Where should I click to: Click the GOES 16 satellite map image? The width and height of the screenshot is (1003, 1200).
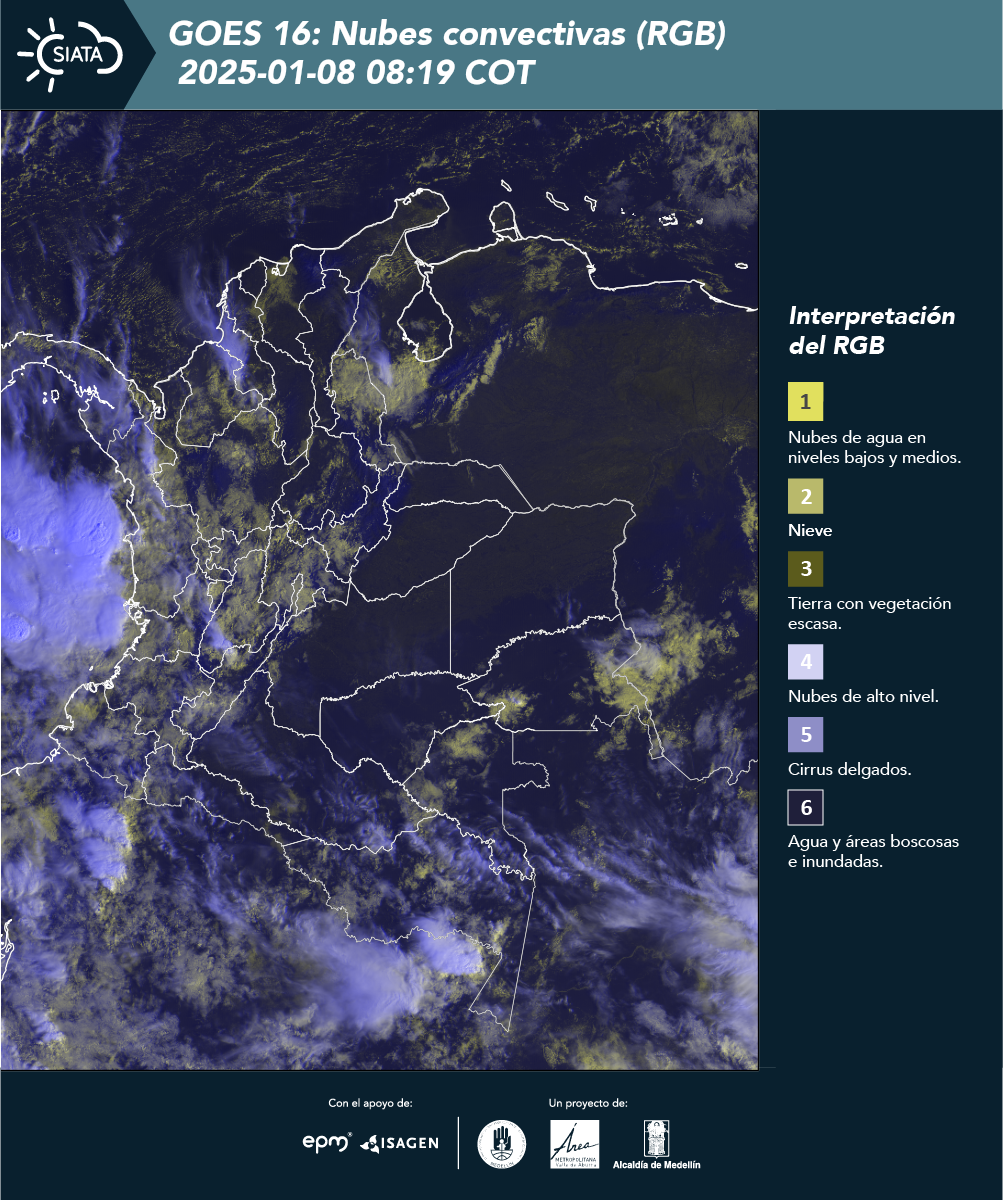click(x=379, y=590)
